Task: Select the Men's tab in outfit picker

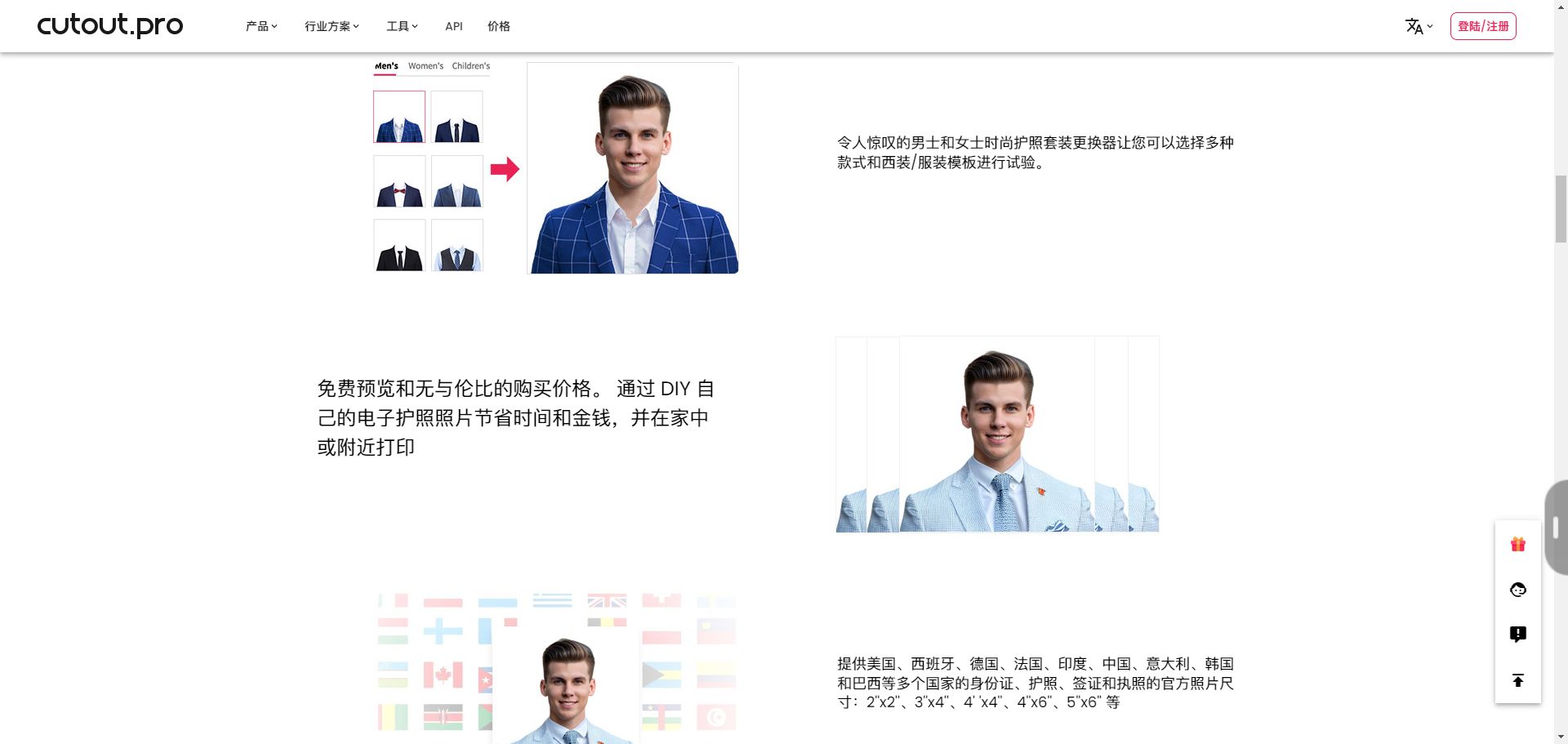Action: 386,66
